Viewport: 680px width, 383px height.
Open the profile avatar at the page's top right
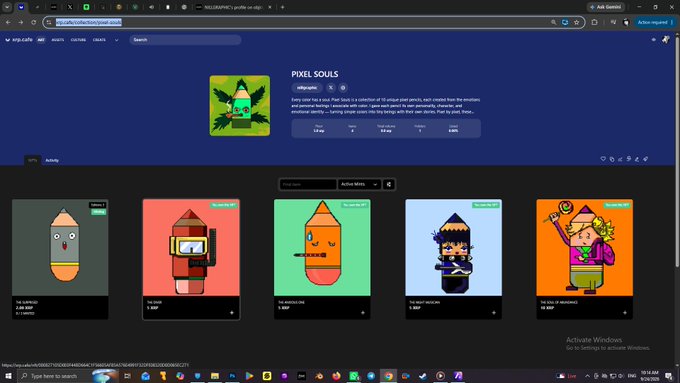(666, 39)
